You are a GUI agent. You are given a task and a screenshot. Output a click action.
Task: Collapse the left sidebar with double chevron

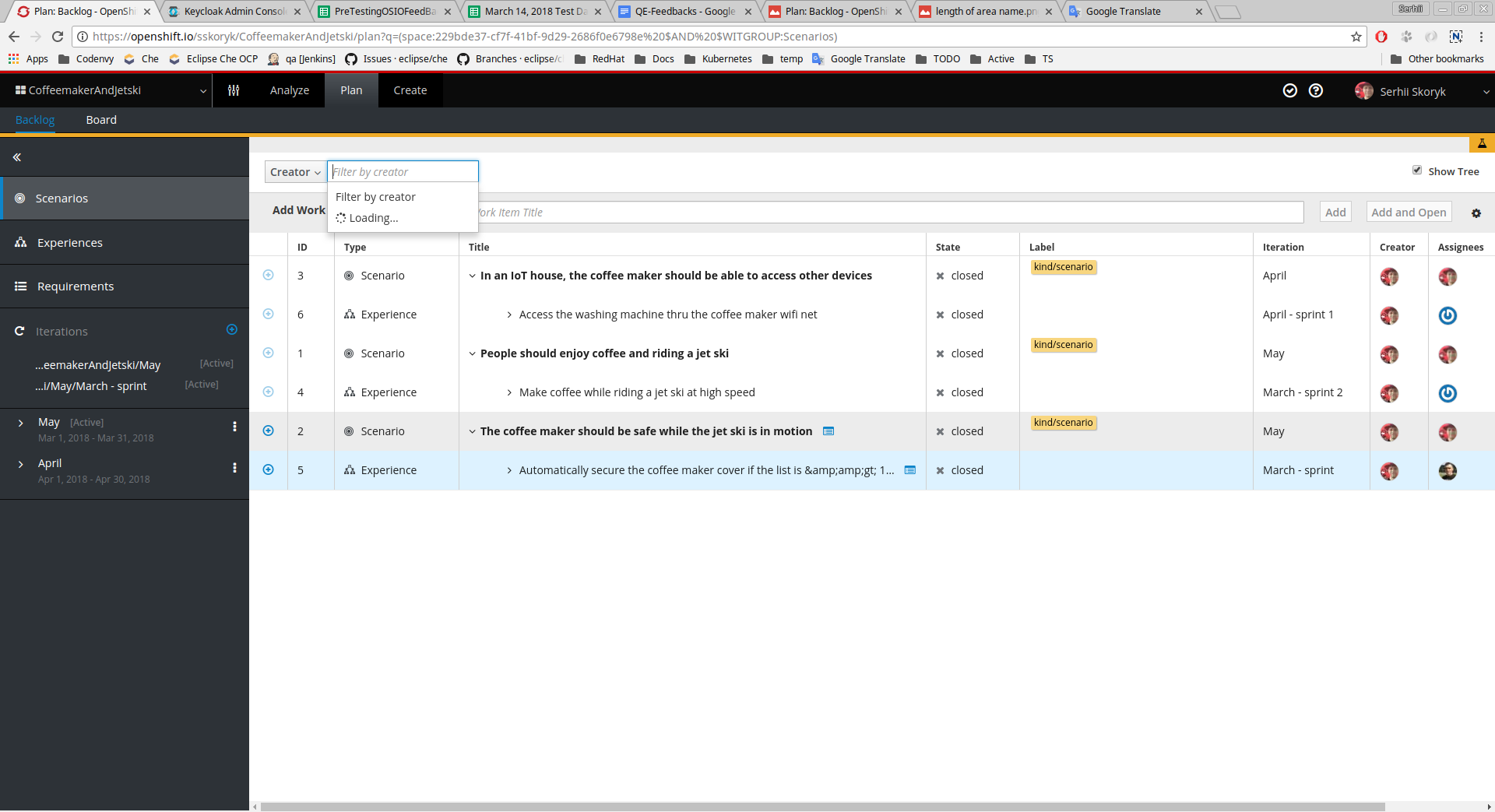16,157
